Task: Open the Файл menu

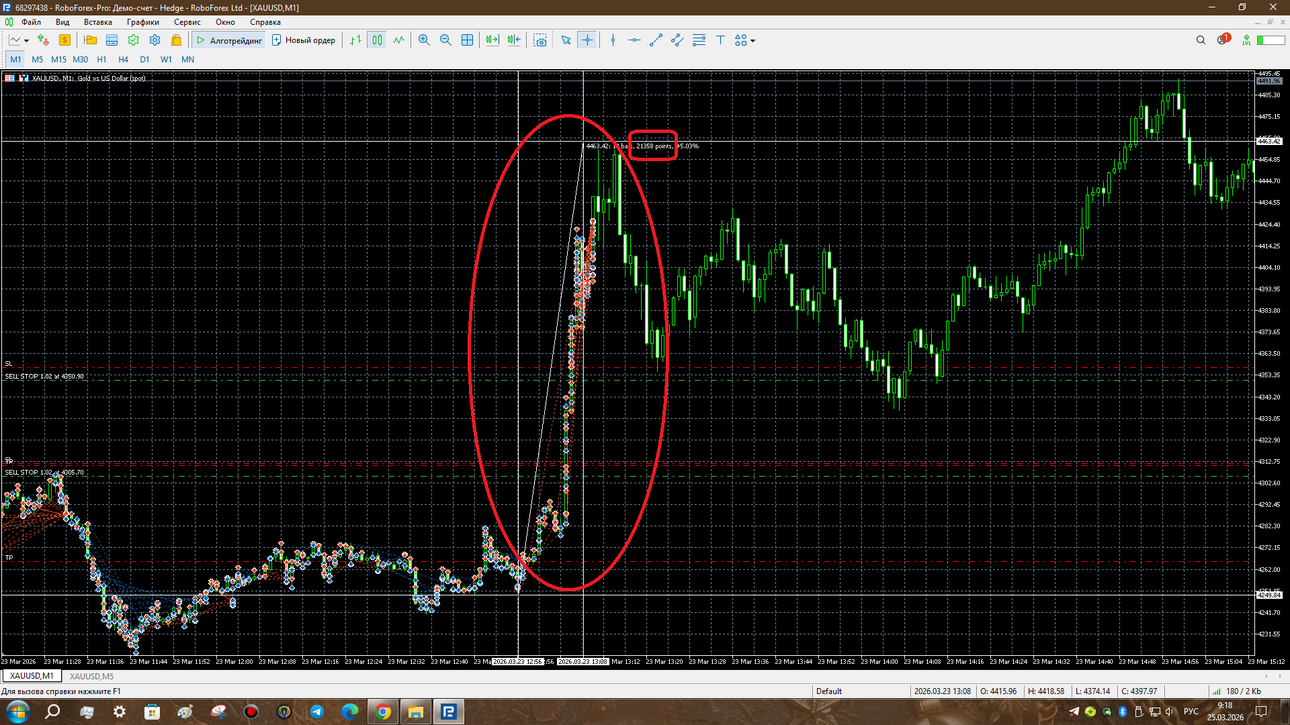Action: click(31, 21)
